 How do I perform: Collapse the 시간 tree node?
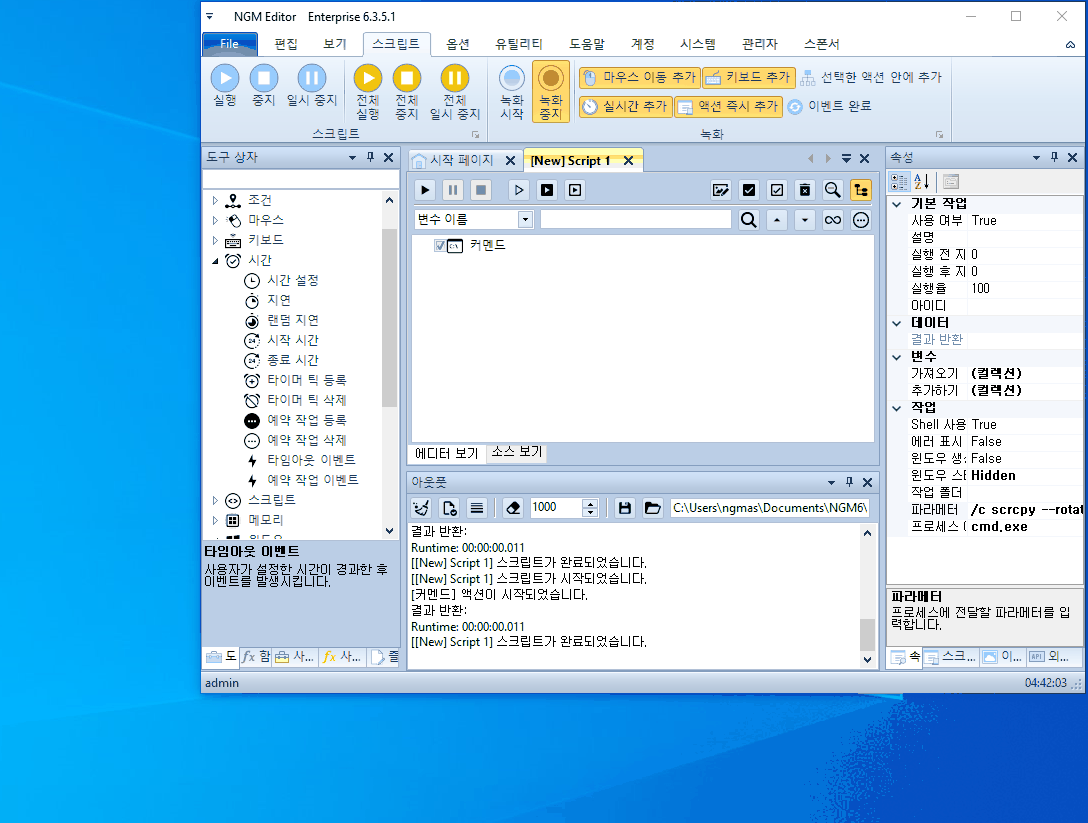(215, 261)
